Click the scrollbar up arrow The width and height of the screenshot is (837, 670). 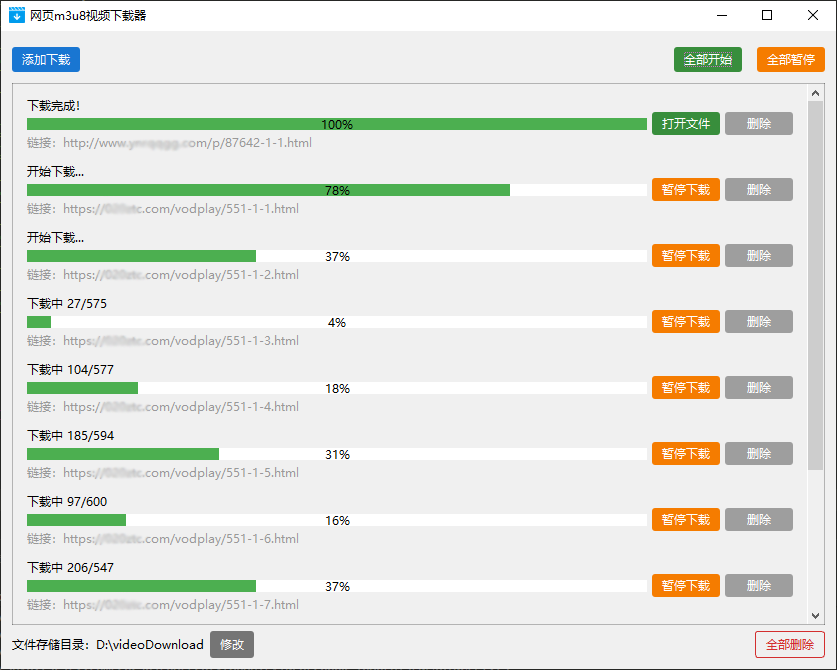pyautogui.click(x=815, y=93)
